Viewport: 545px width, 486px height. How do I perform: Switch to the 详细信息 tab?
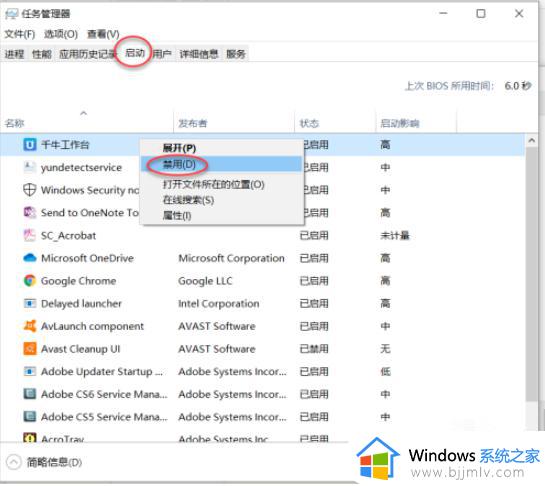tap(199, 54)
